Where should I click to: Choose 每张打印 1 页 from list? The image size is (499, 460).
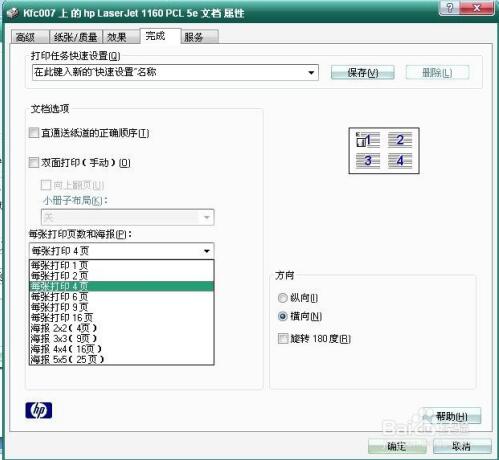pyautogui.click(x=121, y=265)
